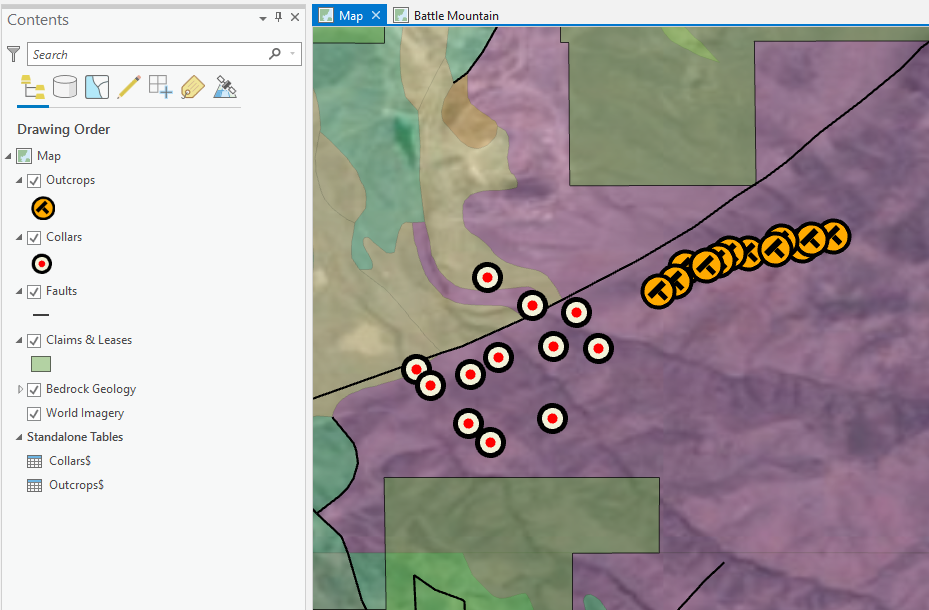
Task: Select the World Imagery layer name
Action: pyautogui.click(x=85, y=413)
